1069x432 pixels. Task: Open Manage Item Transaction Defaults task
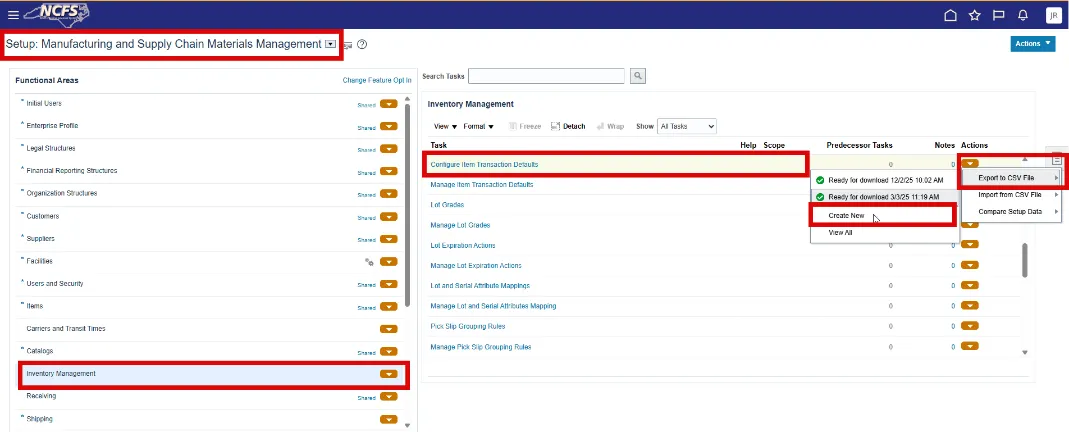pyautogui.click(x=481, y=185)
